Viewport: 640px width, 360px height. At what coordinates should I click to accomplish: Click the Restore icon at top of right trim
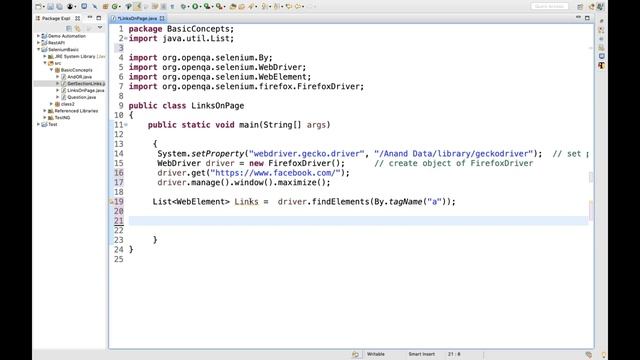tap(601, 21)
